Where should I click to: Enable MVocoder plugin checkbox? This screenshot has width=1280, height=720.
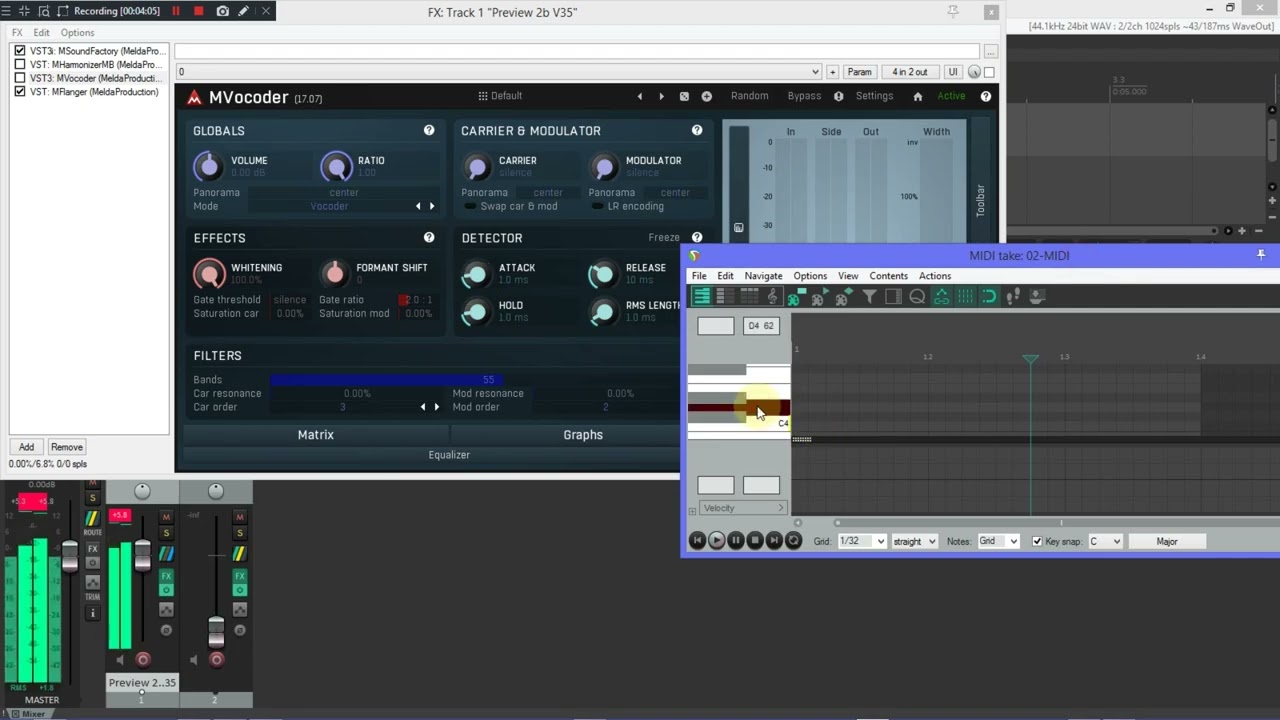click(20, 78)
